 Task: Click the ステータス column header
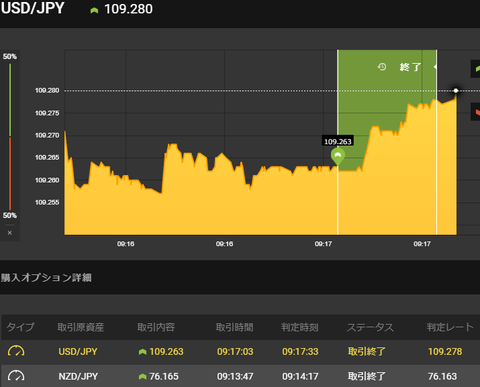(370, 327)
